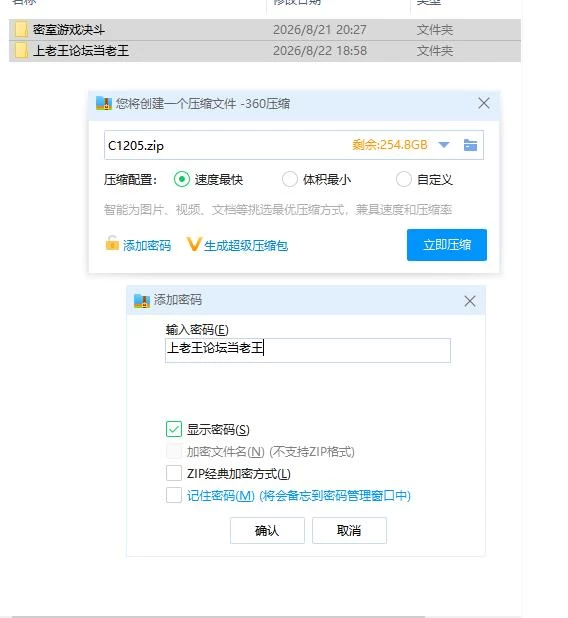Click folder icon next to 密室游戏决斗
Viewport: 568px width, 618px height.
click(x=21, y=30)
